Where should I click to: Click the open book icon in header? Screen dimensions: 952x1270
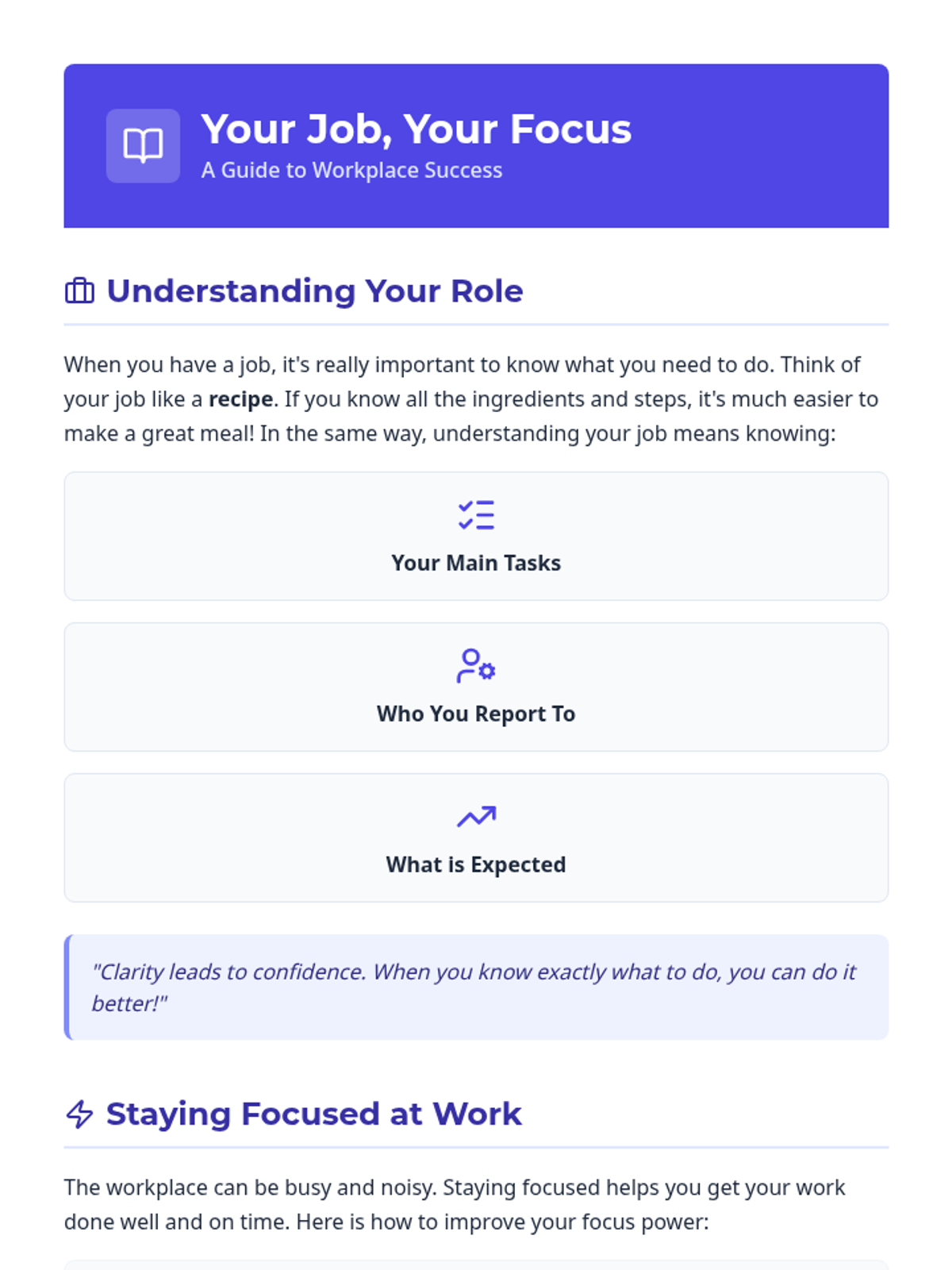(143, 146)
